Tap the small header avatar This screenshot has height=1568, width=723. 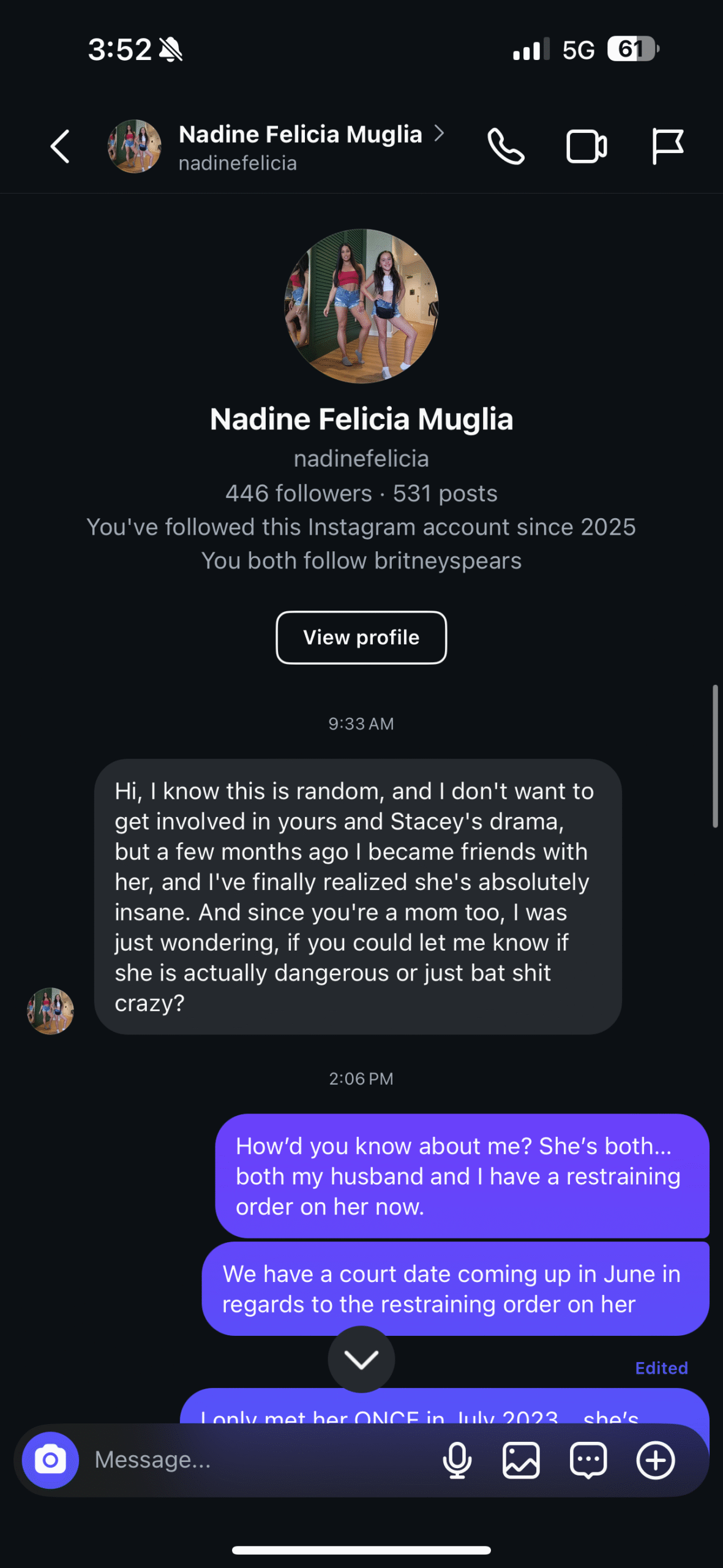click(x=135, y=146)
